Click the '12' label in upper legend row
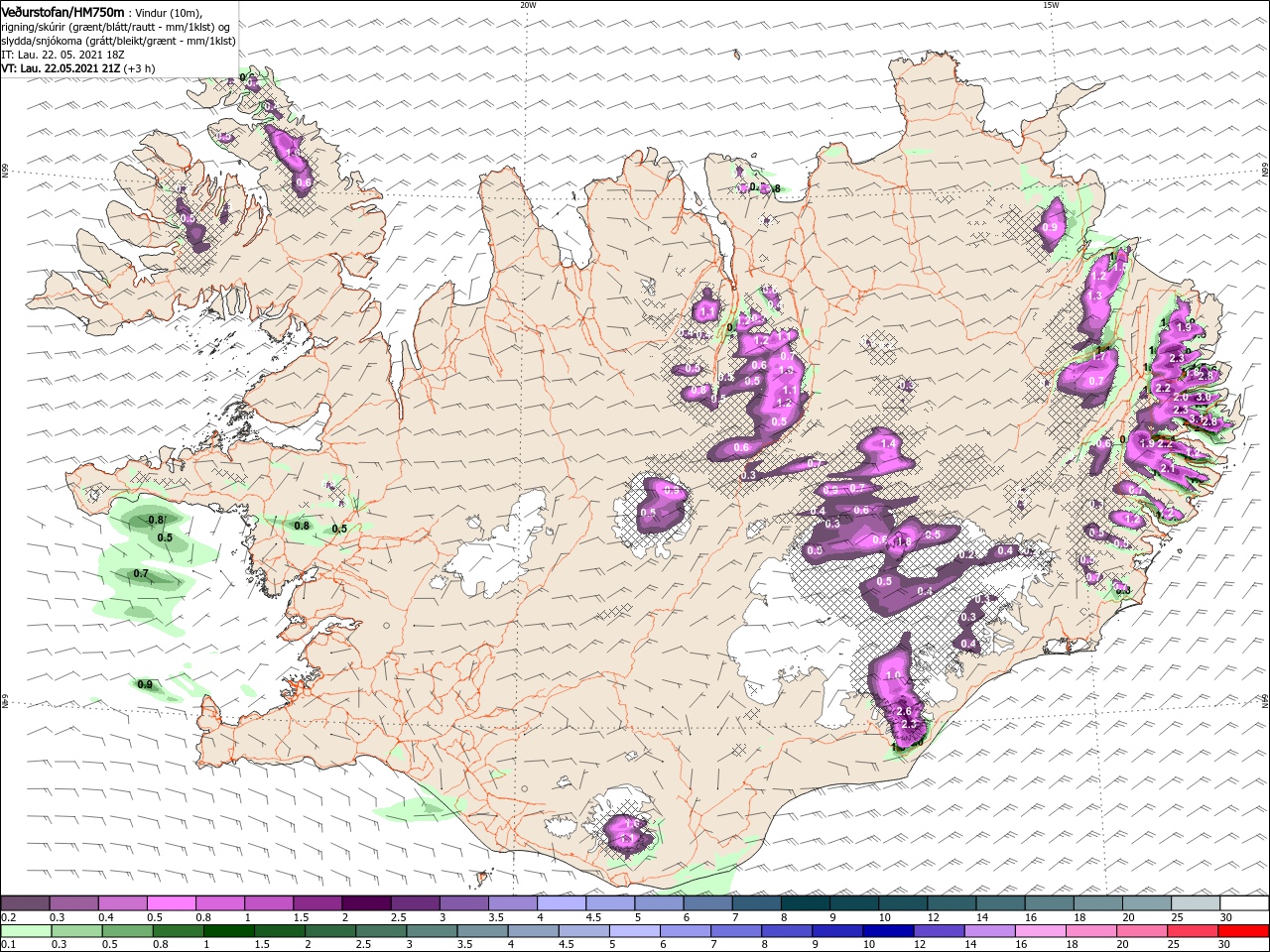 (932, 917)
